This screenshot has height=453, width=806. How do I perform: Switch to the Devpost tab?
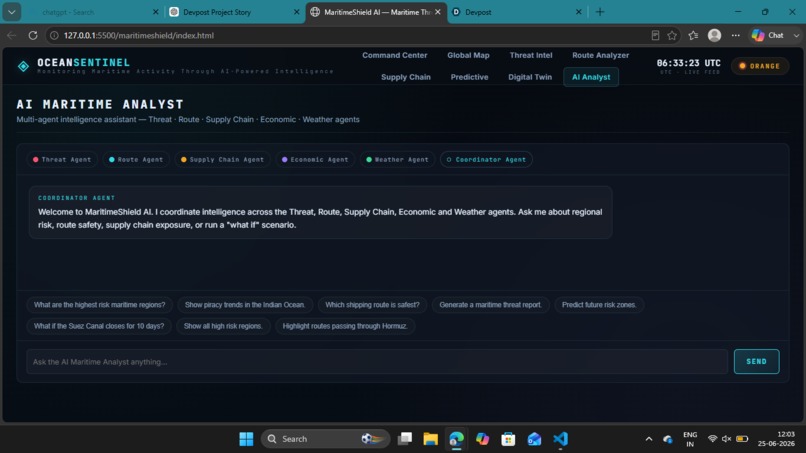click(516, 12)
